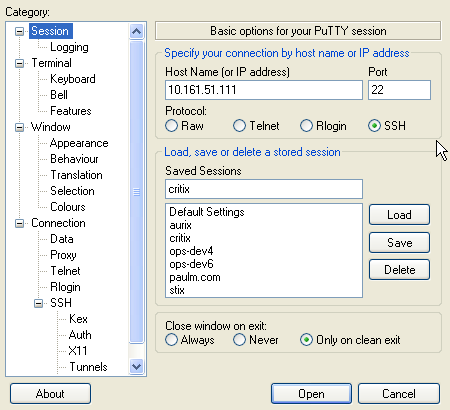Open Behaviour settings category
Image resolution: width=450 pixels, height=410 pixels.
pyautogui.click(x=74, y=159)
